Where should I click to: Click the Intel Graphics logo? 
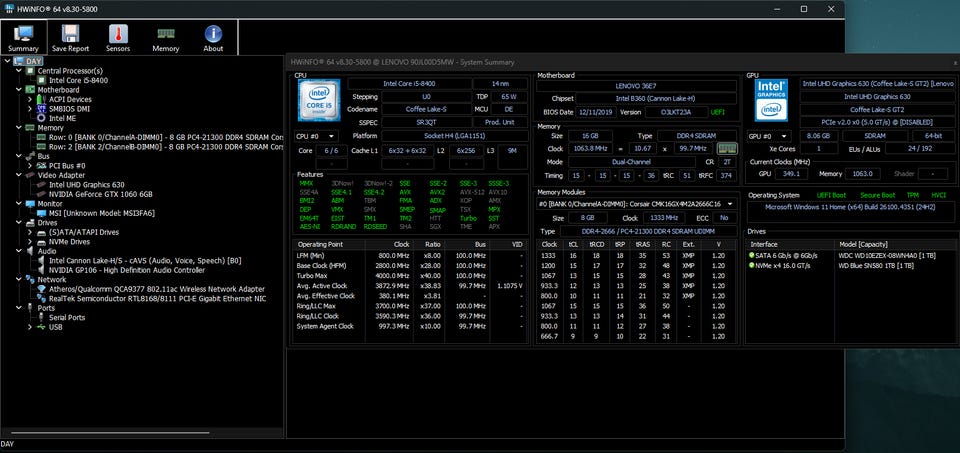(x=773, y=99)
